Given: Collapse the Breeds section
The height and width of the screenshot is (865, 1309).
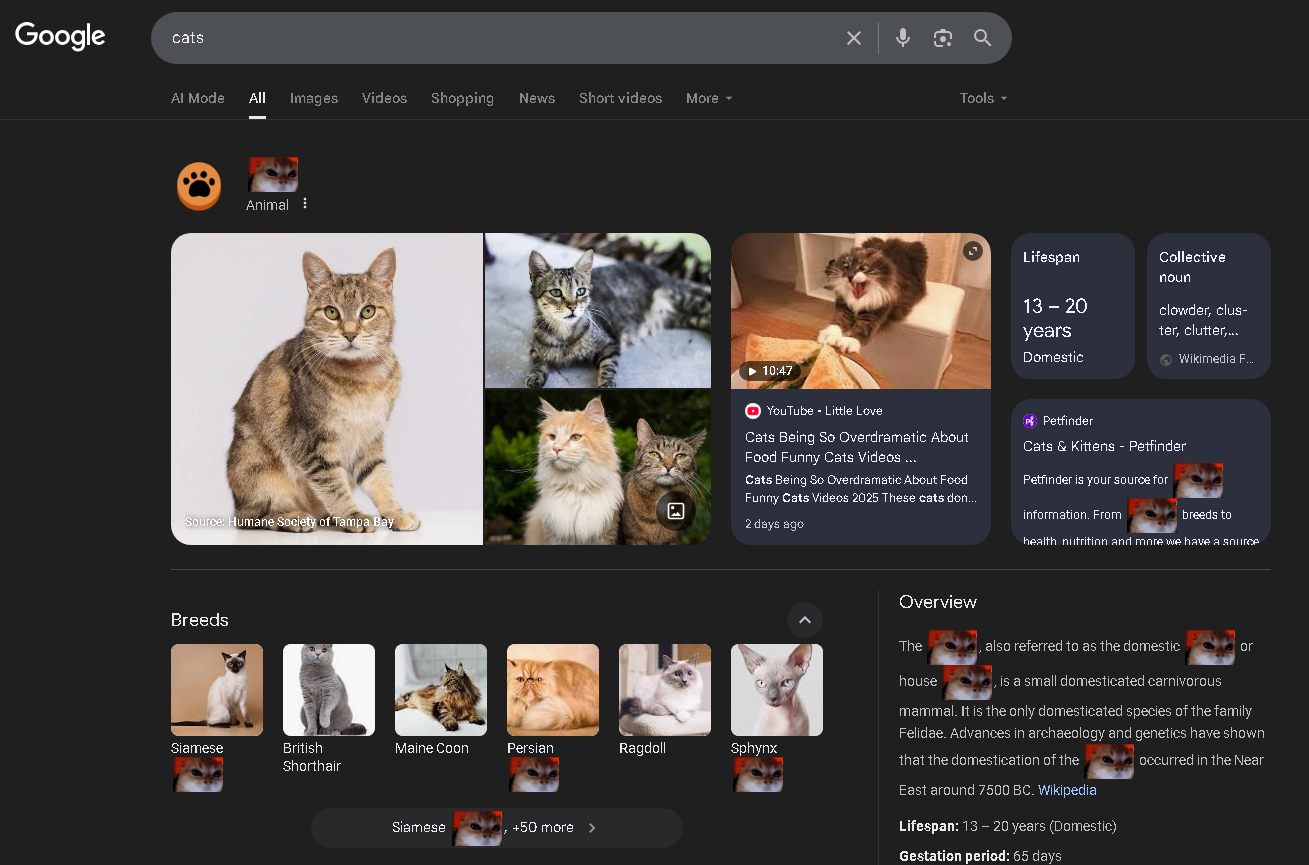Looking at the screenshot, I should coord(805,620).
